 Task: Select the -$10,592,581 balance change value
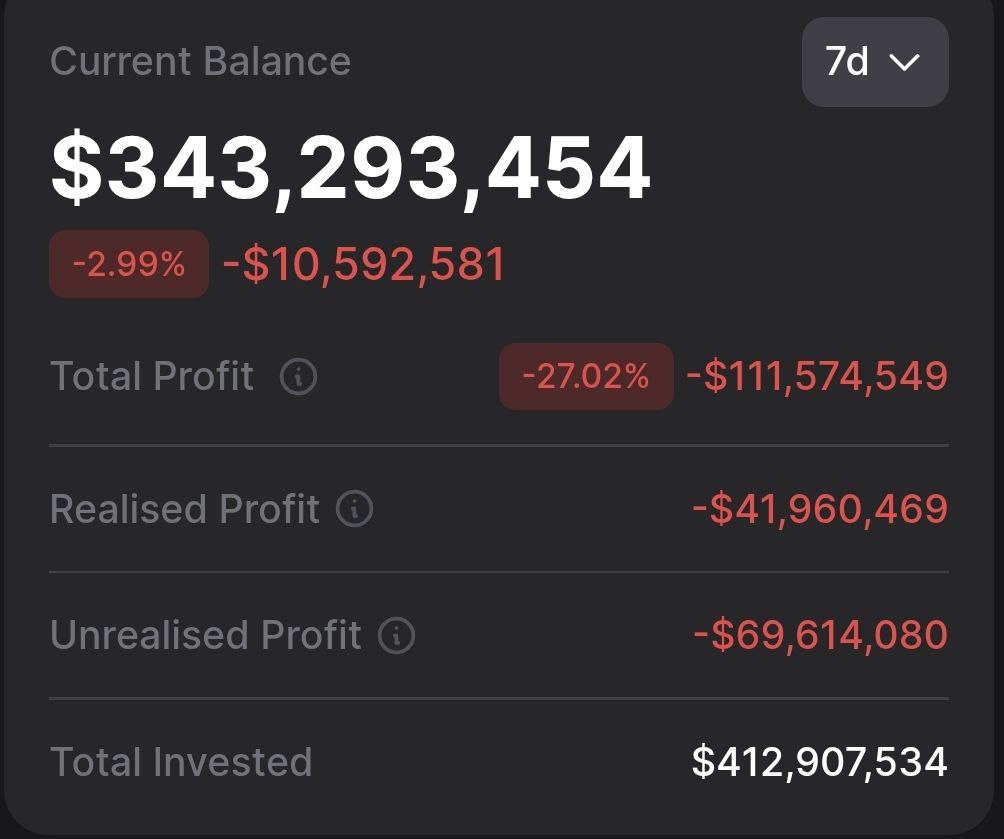364,265
